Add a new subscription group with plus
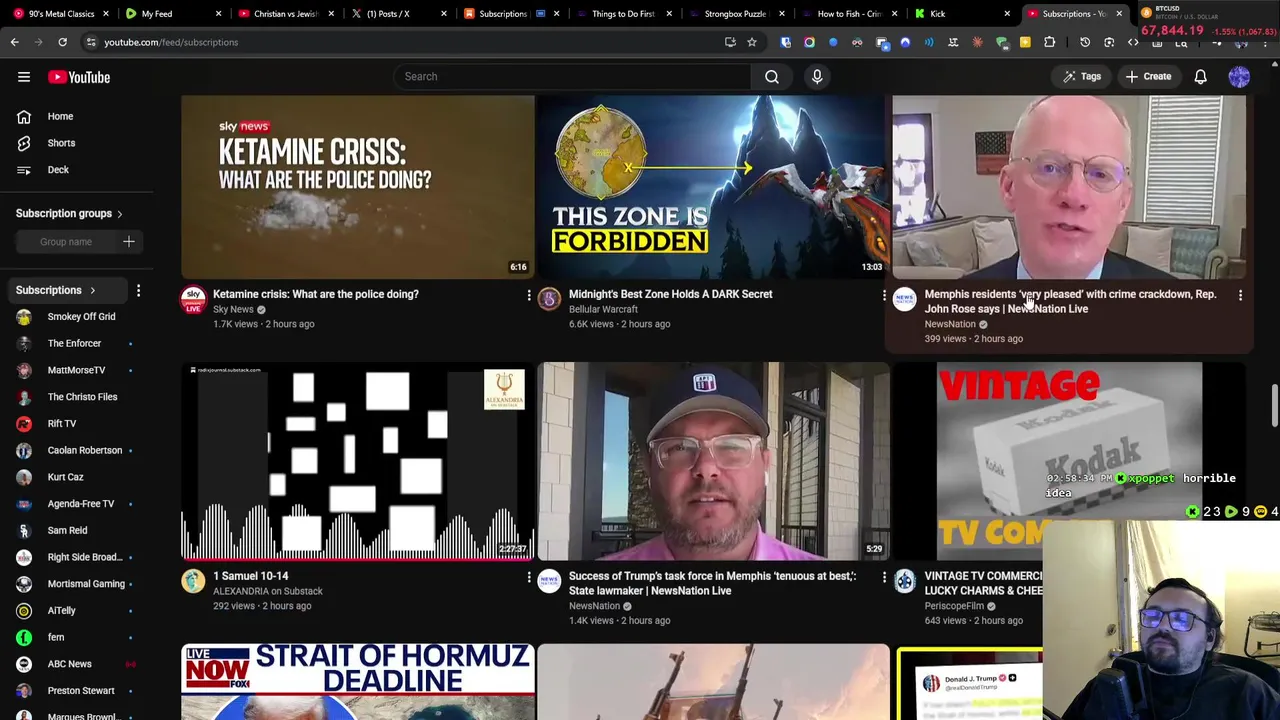1280x720 pixels. [x=129, y=241]
